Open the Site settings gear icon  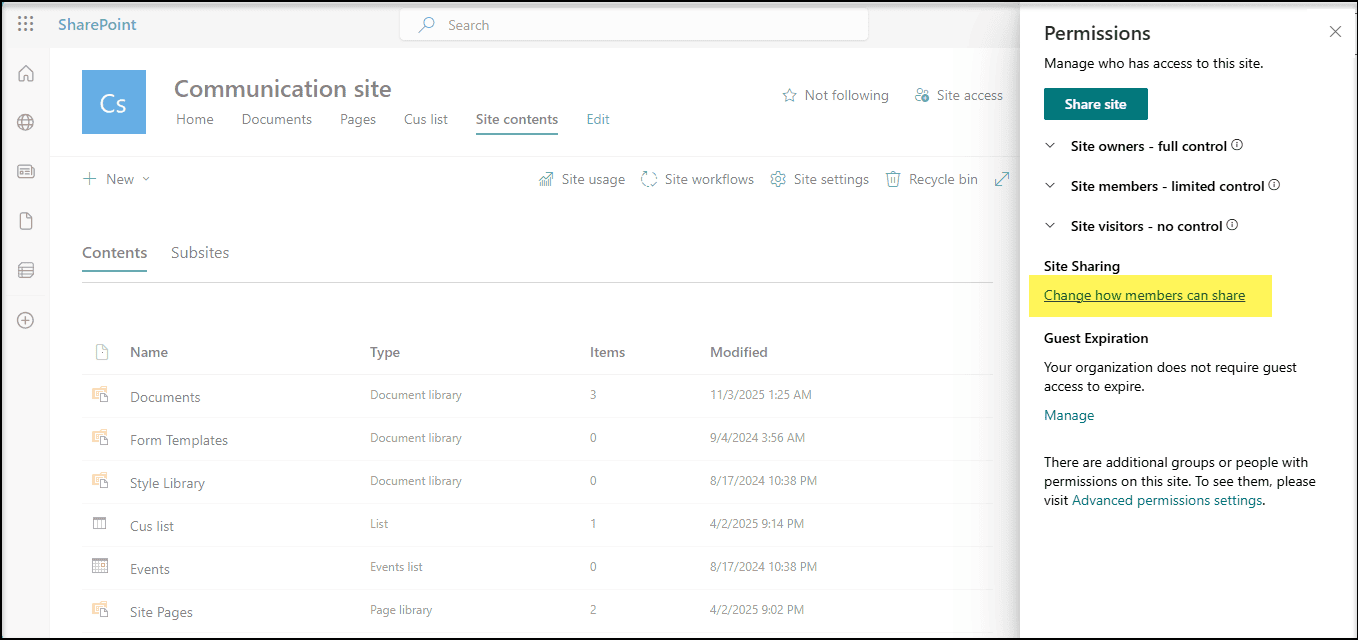pyautogui.click(x=779, y=178)
